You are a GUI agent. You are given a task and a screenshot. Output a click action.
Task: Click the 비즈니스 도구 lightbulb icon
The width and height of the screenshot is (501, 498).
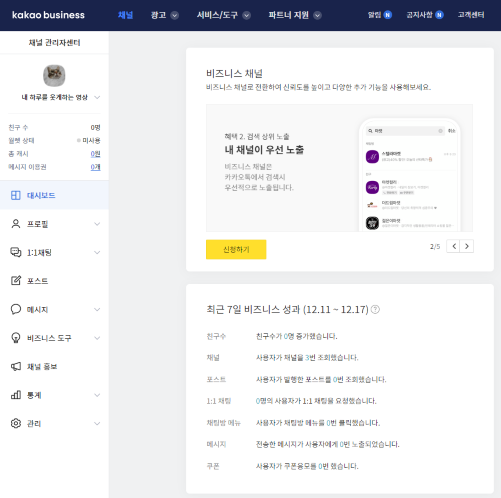coord(16,338)
